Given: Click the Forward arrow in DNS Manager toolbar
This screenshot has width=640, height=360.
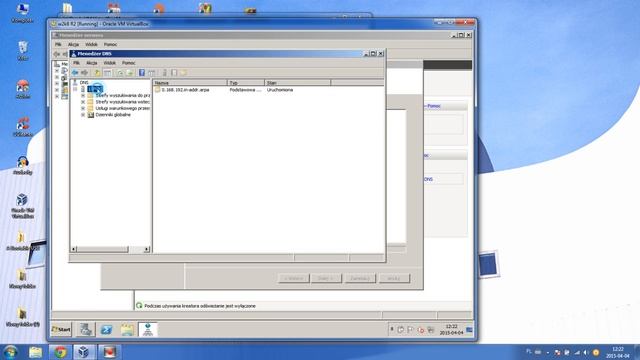Looking at the screenshot, I should click(x=84, y=73).
